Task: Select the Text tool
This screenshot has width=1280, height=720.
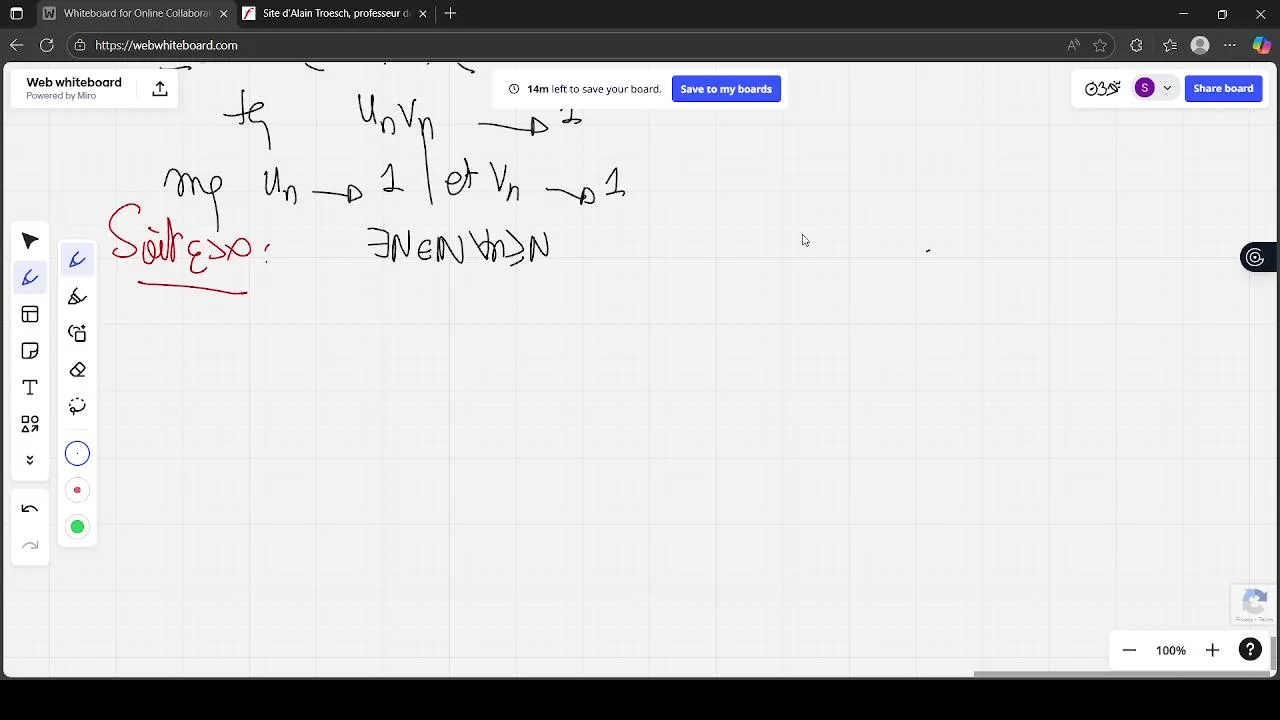Action: pyautogui.click(x=30, y=387)
